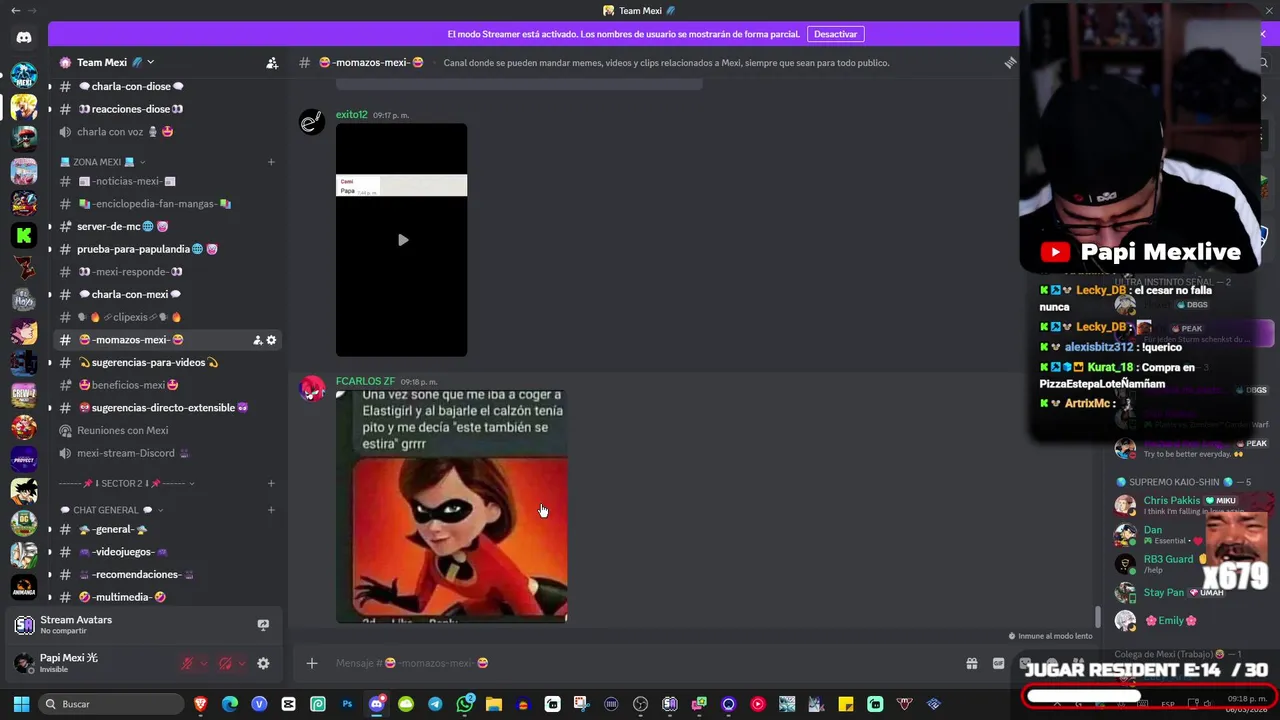The width and height of the screenshot is (1280, 720).
Task: Open the green Kick server icon
Action: pyautogui.click(x=24, y=235)
